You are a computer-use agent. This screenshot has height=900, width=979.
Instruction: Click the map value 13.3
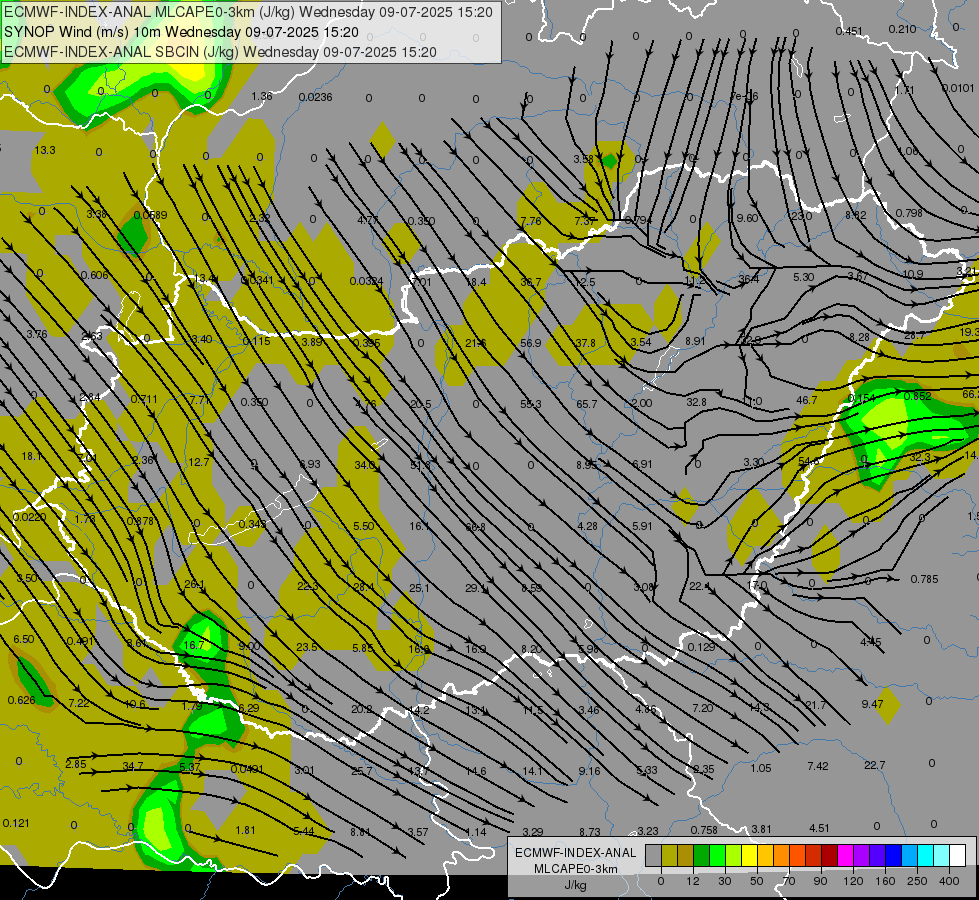45,150
